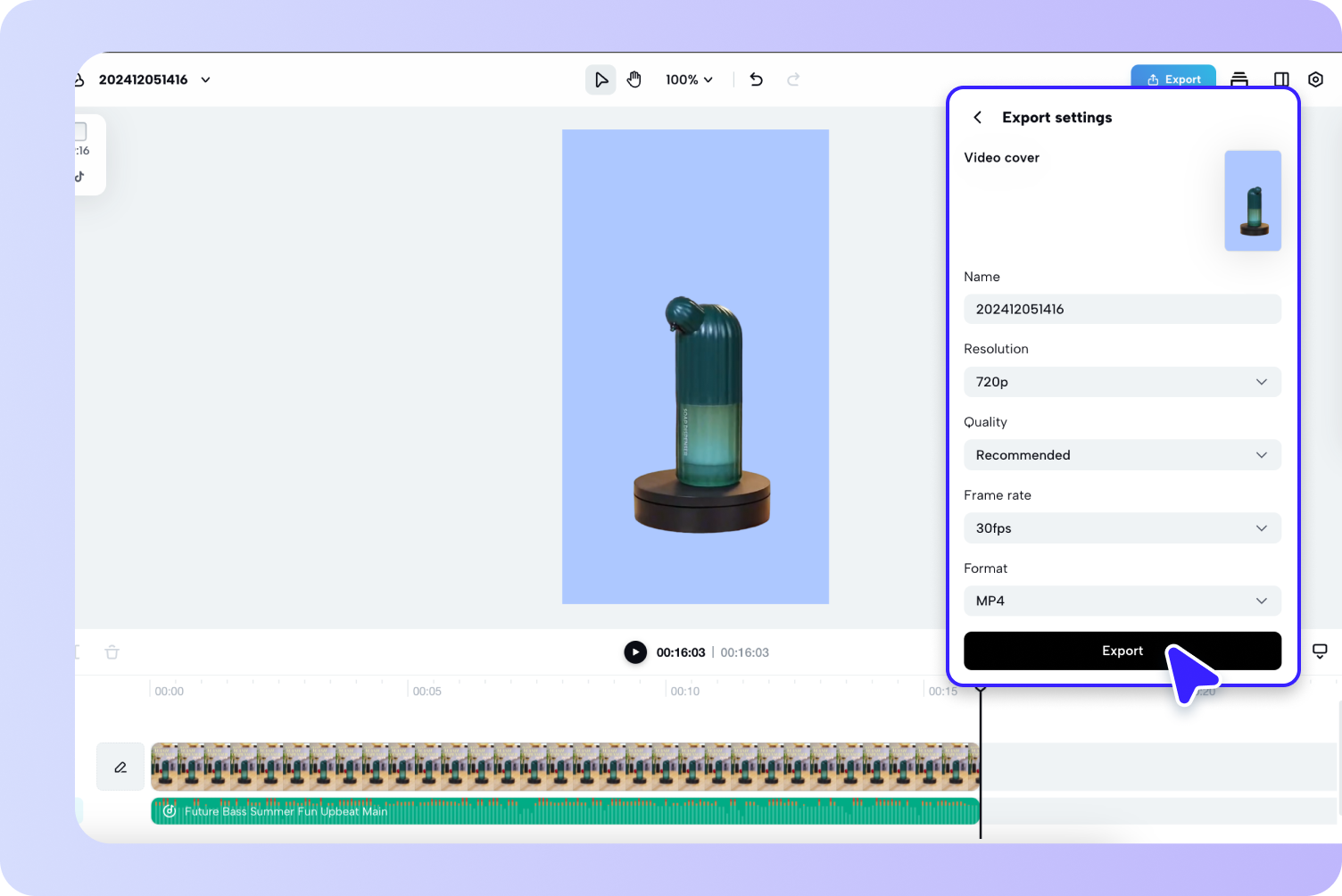The image size is (1342, 896).
Task: Redo the last undone action
Action: tap(793, 79)
